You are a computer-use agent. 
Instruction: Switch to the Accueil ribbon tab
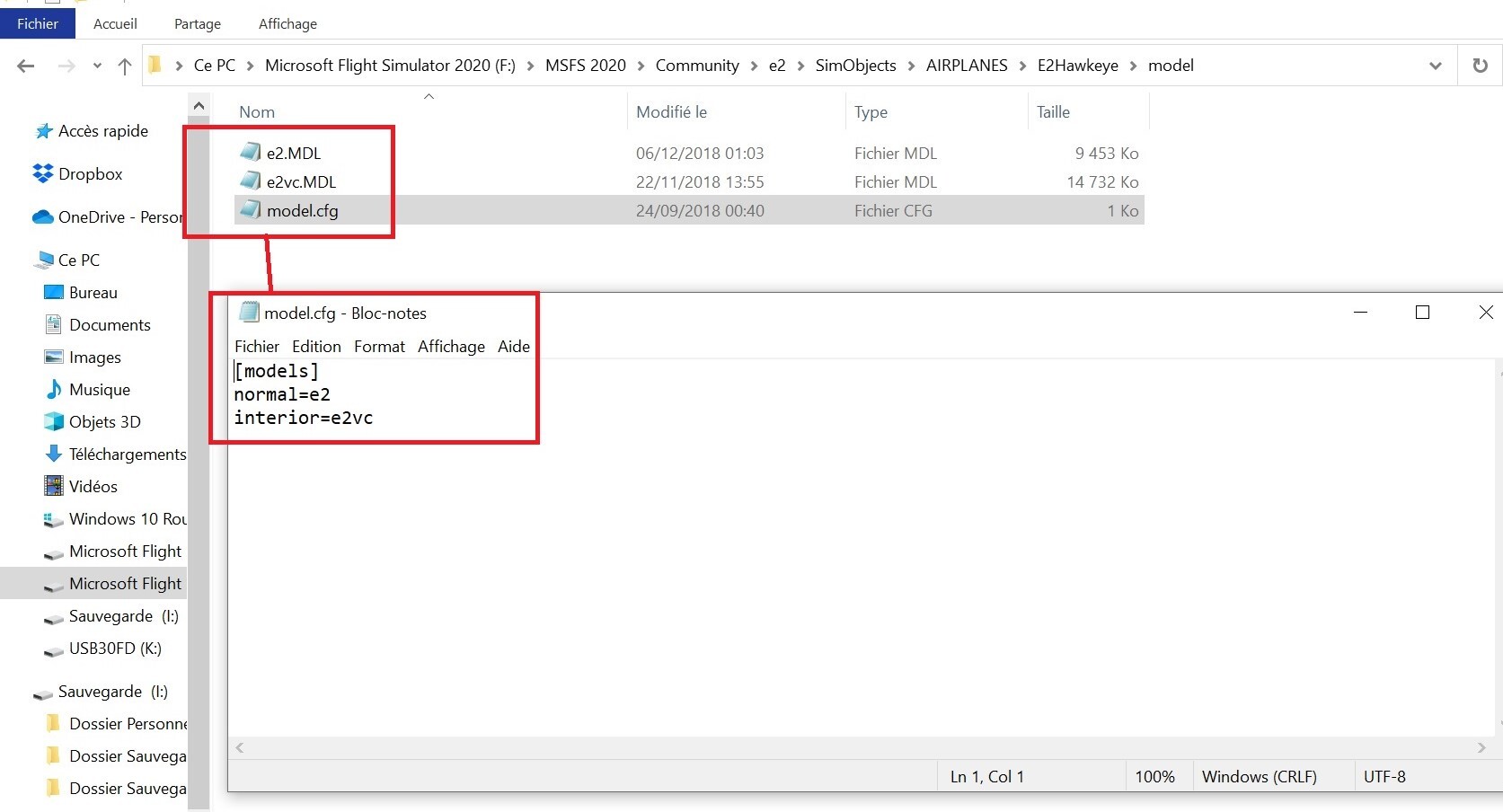(115, 23)
